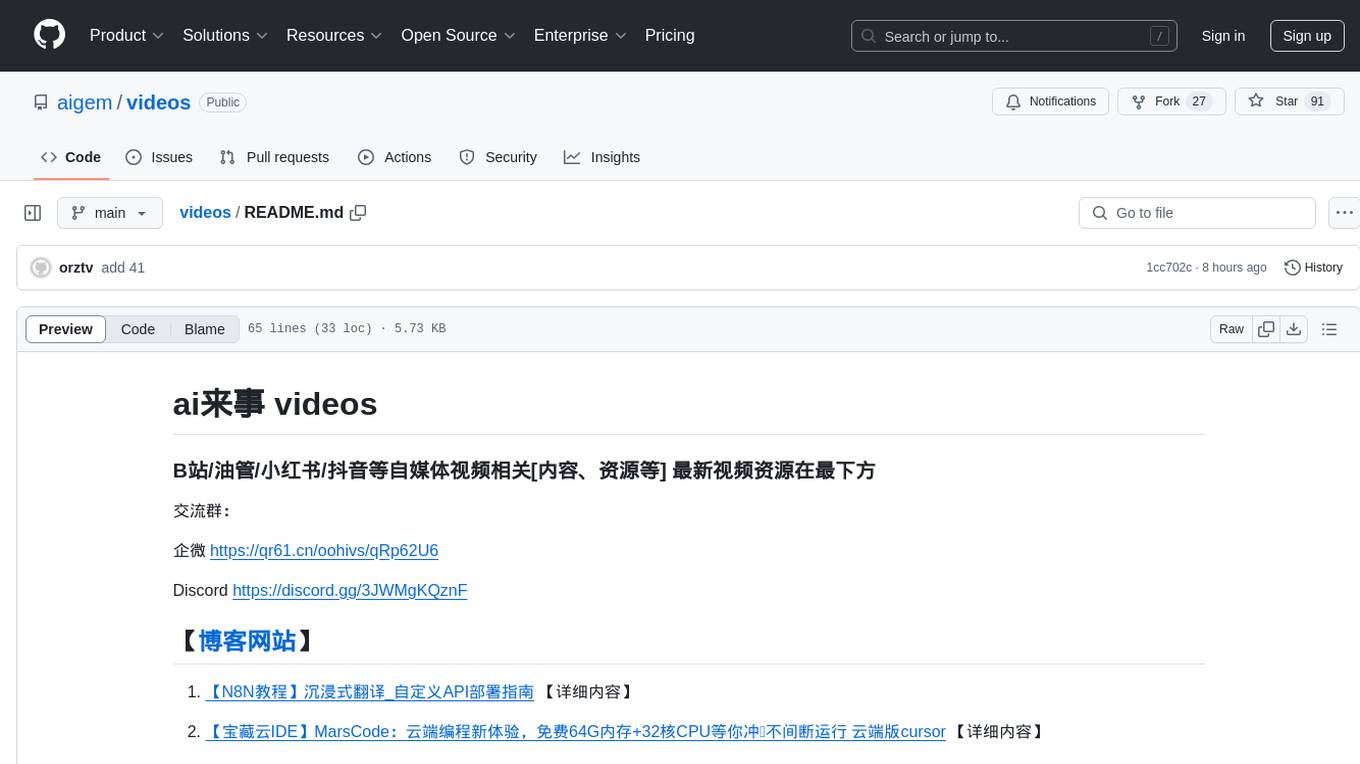Select the Preview view toggle
This screenshot has width=1360, height=764.
tap(66, 329)
